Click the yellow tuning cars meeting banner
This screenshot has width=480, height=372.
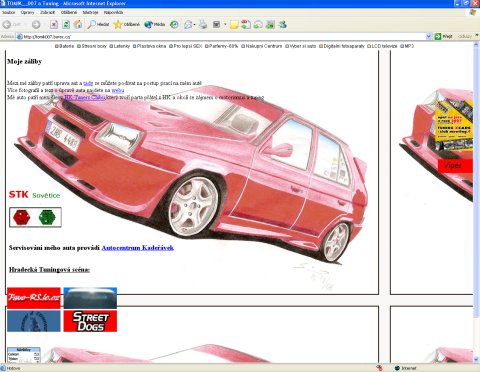[x=454, y=125]
